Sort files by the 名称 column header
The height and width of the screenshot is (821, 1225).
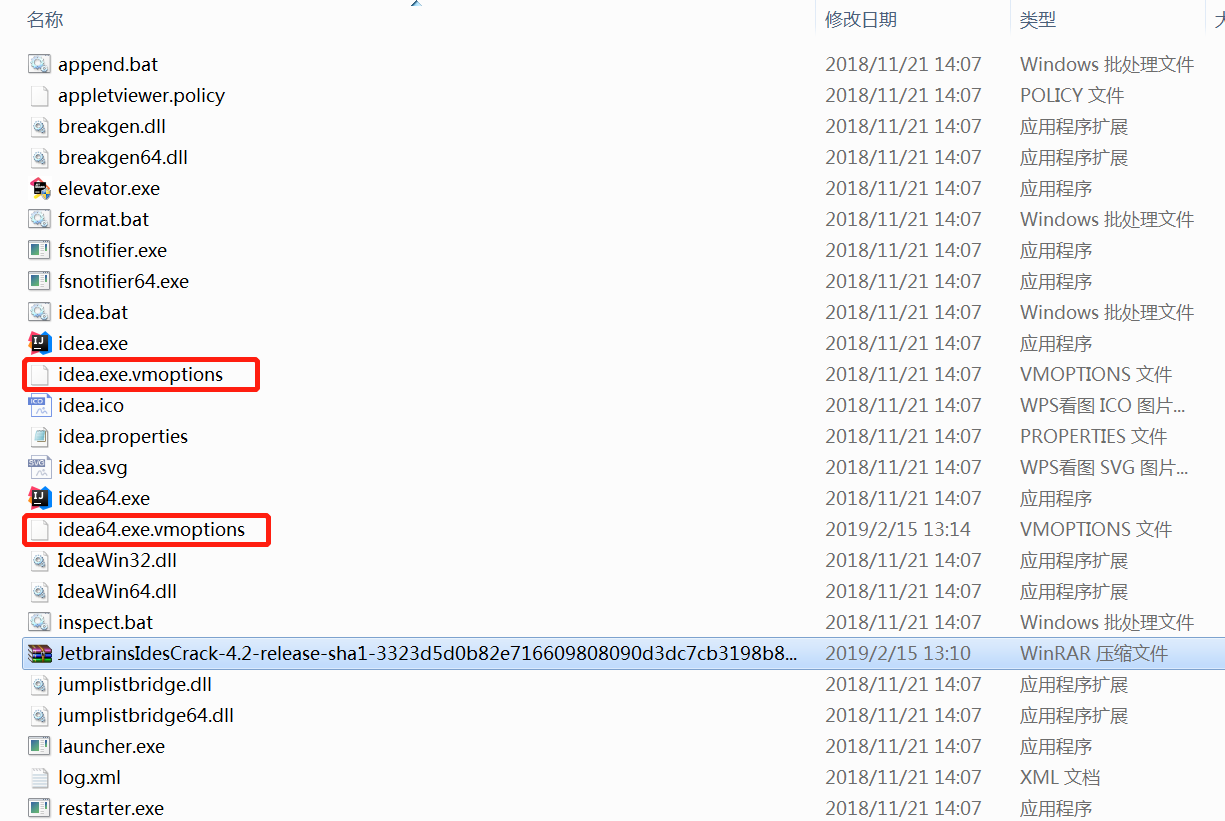tap(45, 19)
